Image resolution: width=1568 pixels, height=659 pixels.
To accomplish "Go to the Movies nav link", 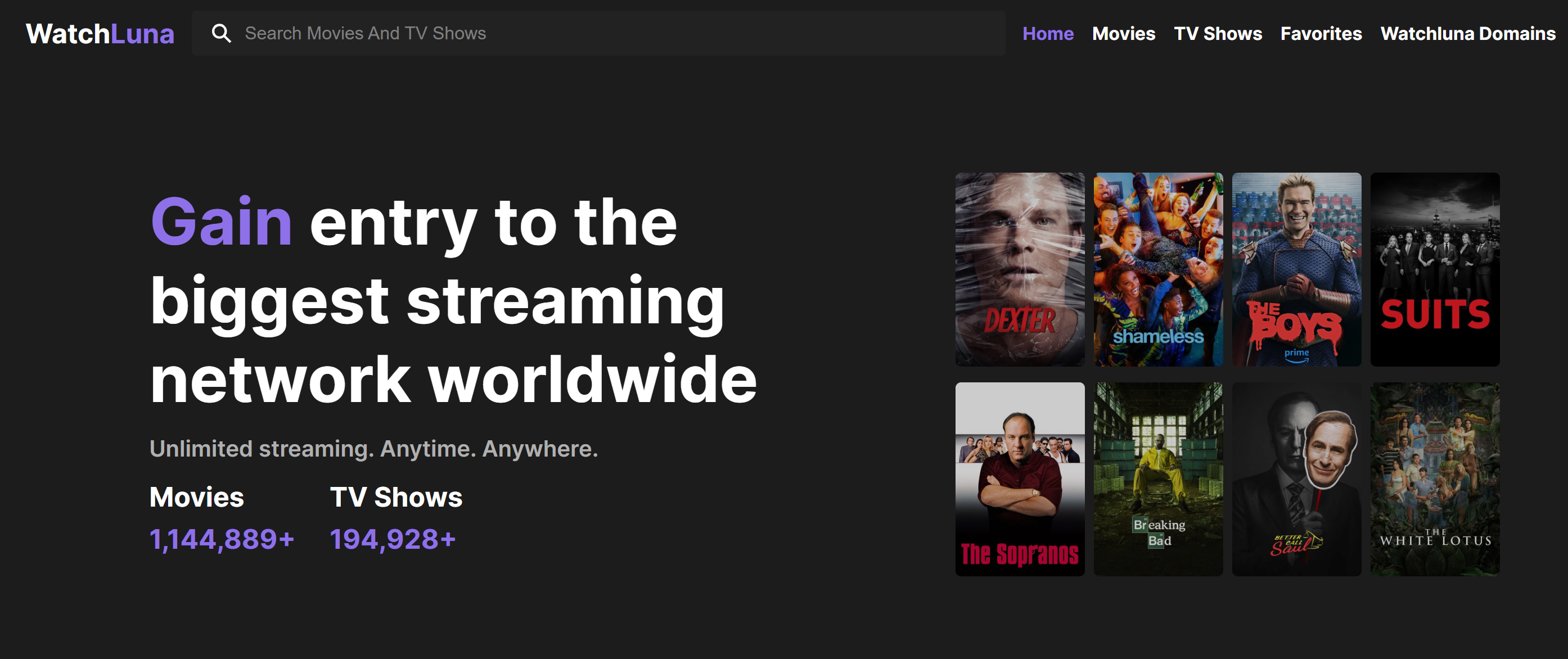I will [1124, 34].
